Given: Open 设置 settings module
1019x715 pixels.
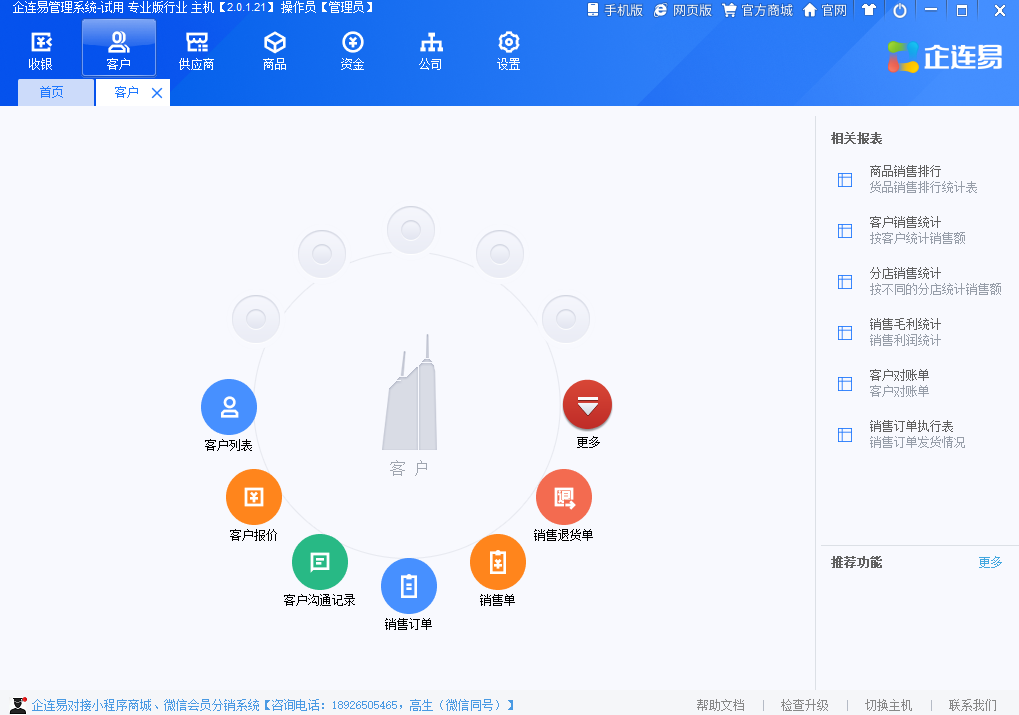Looking at the screenshot, I should point(508,50).
